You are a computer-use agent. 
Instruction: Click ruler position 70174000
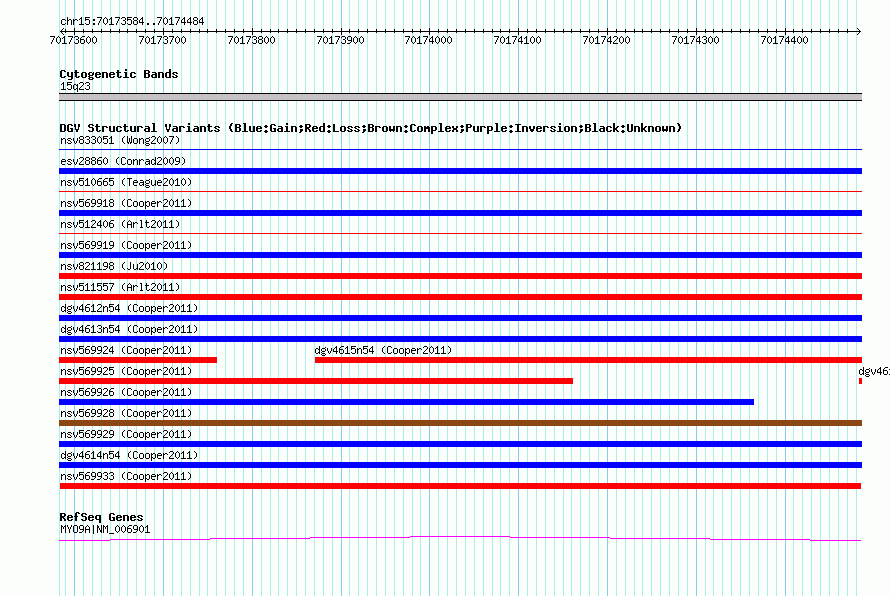coord(429,40)
